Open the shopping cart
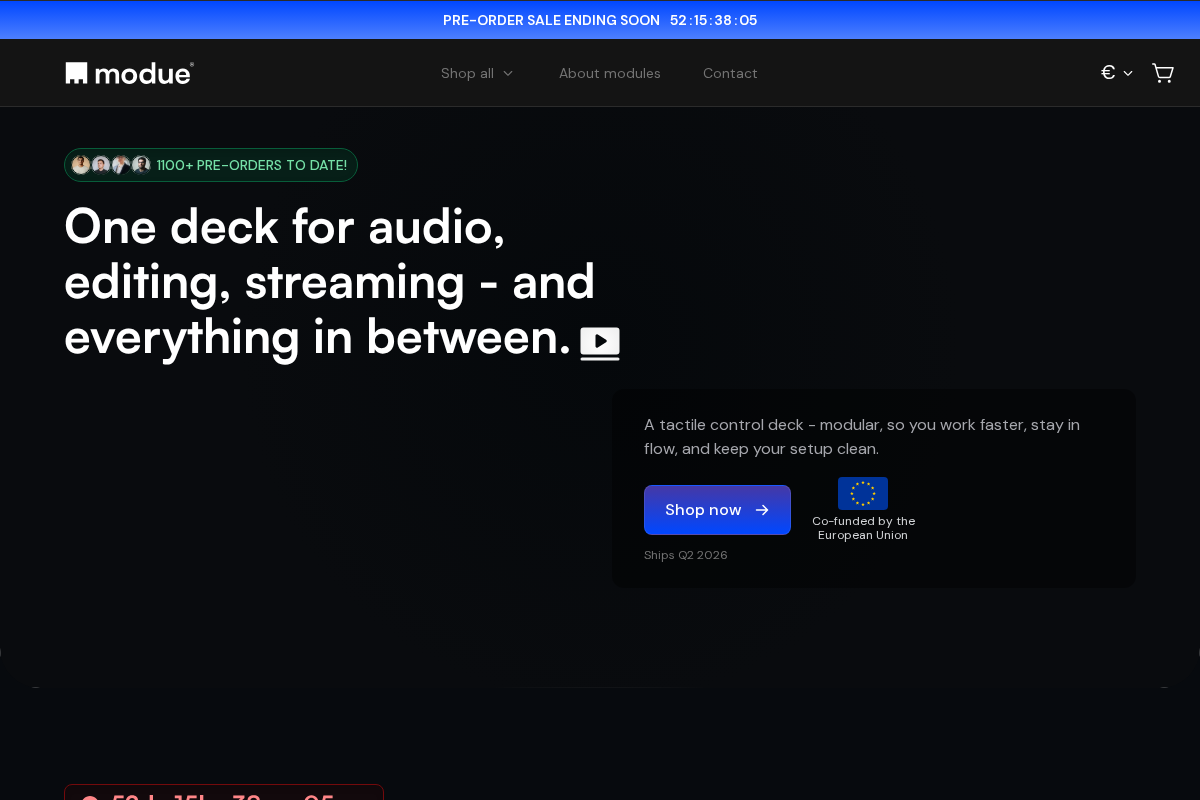 click(1162, 72)
